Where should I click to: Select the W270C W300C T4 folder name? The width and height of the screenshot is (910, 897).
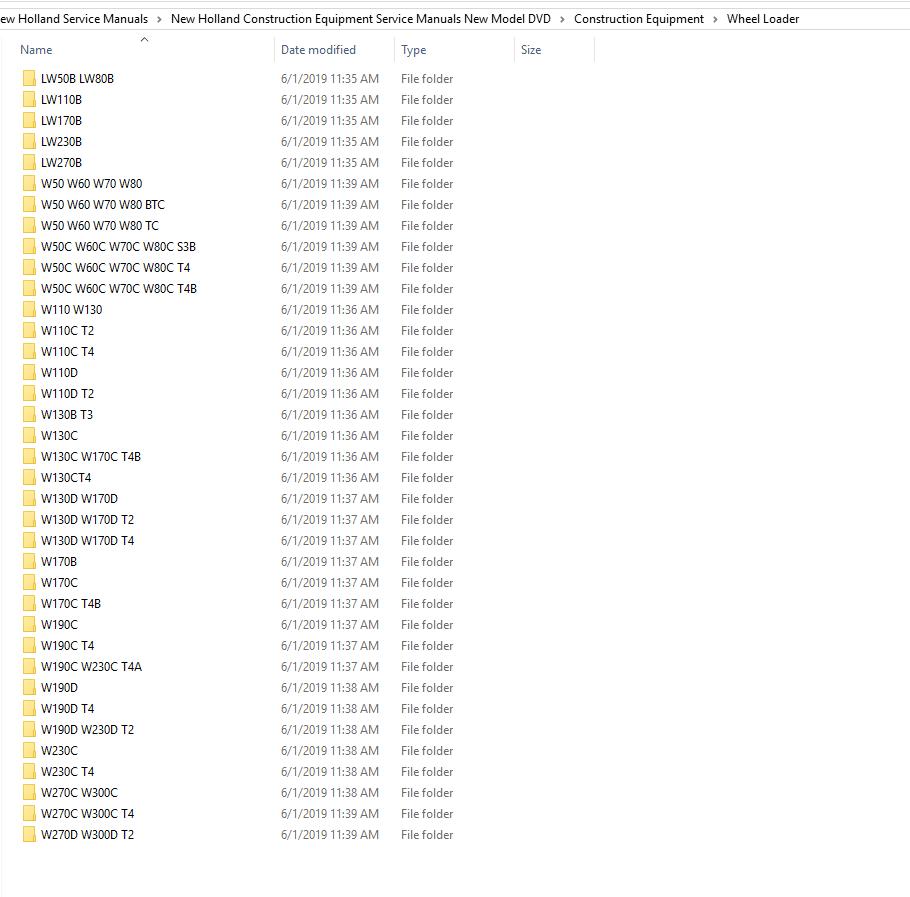[87, 813]
